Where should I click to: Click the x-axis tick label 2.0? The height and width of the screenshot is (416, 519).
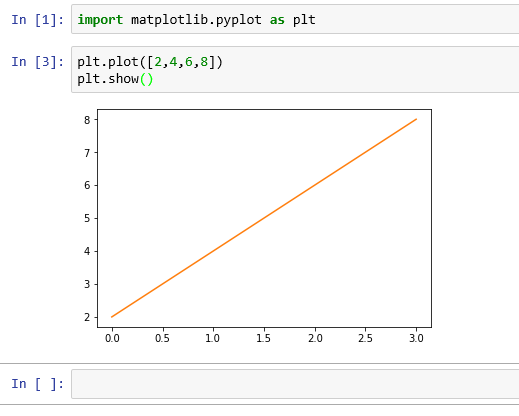pos(315,338)
